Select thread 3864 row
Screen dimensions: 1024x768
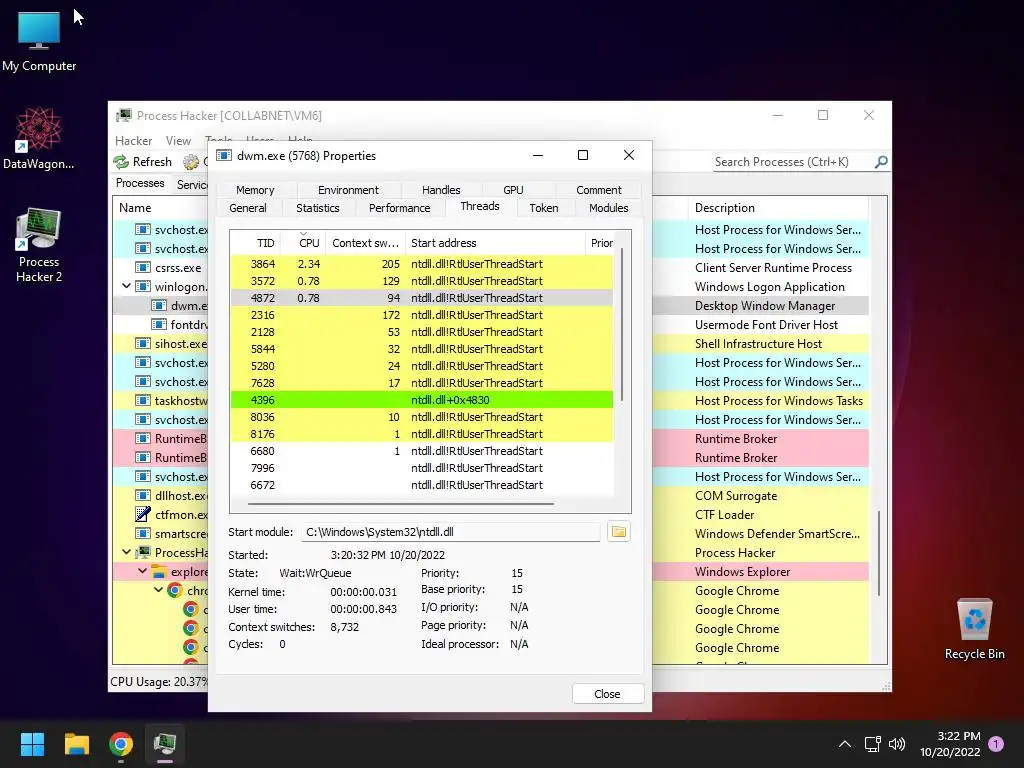tap(422, 264)
